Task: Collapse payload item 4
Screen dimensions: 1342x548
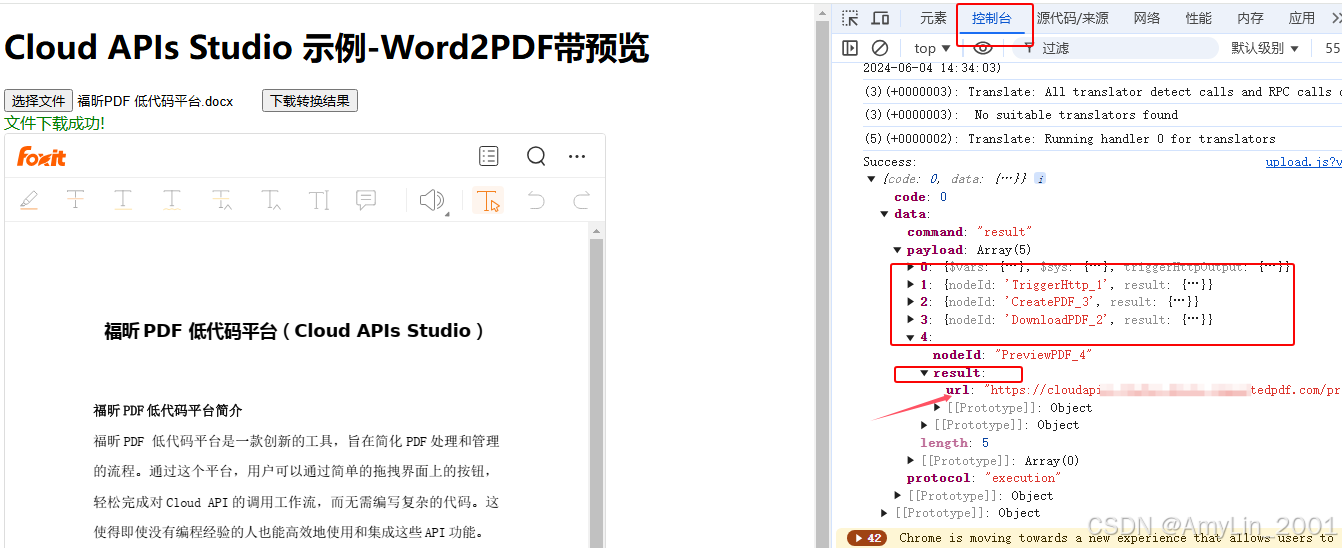Action: [910, 337]
